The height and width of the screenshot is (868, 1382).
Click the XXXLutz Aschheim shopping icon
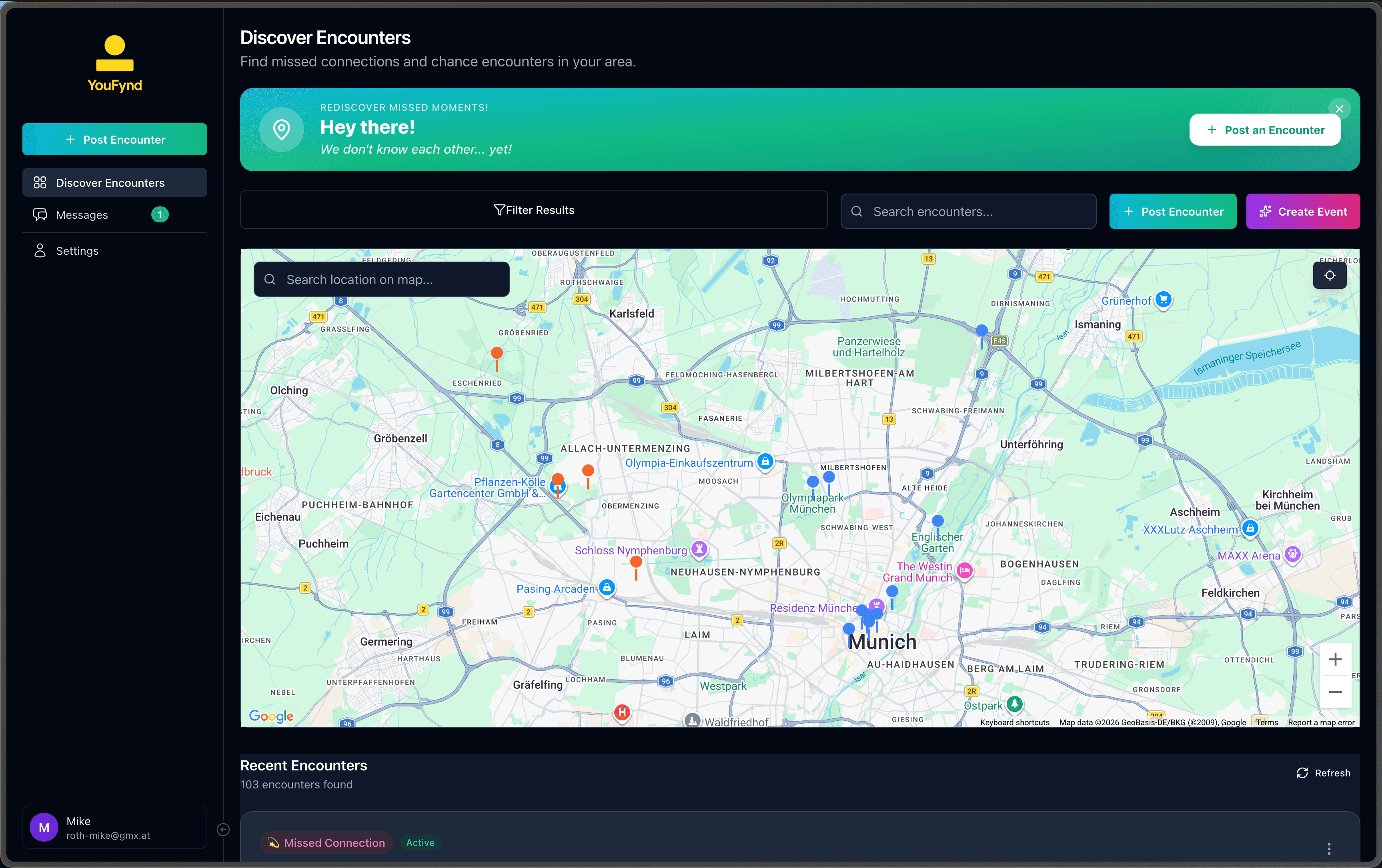click(1250, 528)
